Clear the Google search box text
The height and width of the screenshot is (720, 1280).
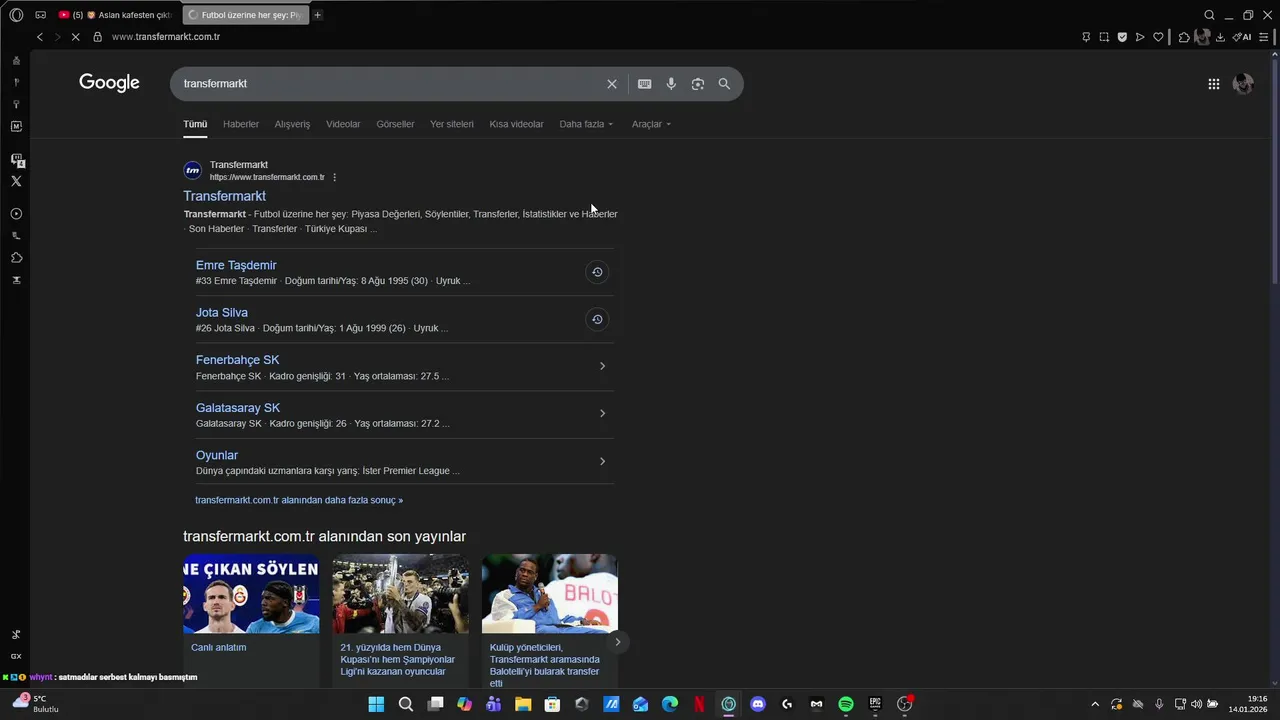tap(612, 84)
